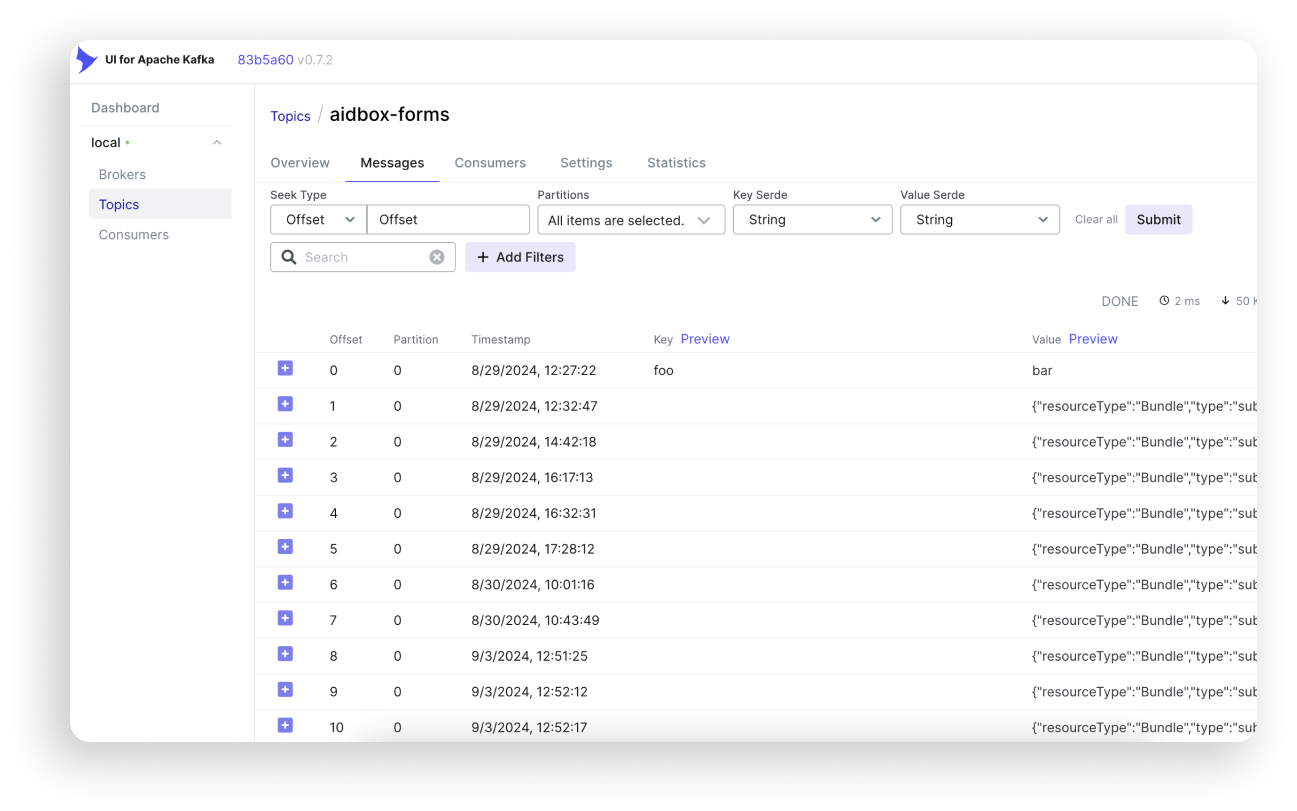This screenshot has width=1297, height=811.
Task: Expand message row with offset 6
Action: click(x=285, y=583)
